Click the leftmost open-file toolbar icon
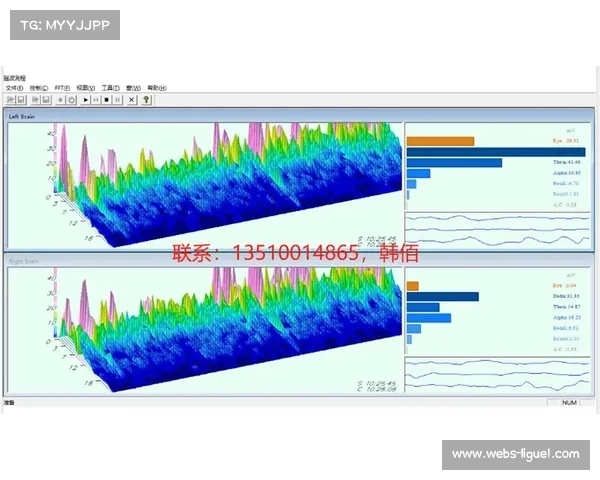Image resolution: width=600 pixels, height=480 pixels. (x=9, y=100)
